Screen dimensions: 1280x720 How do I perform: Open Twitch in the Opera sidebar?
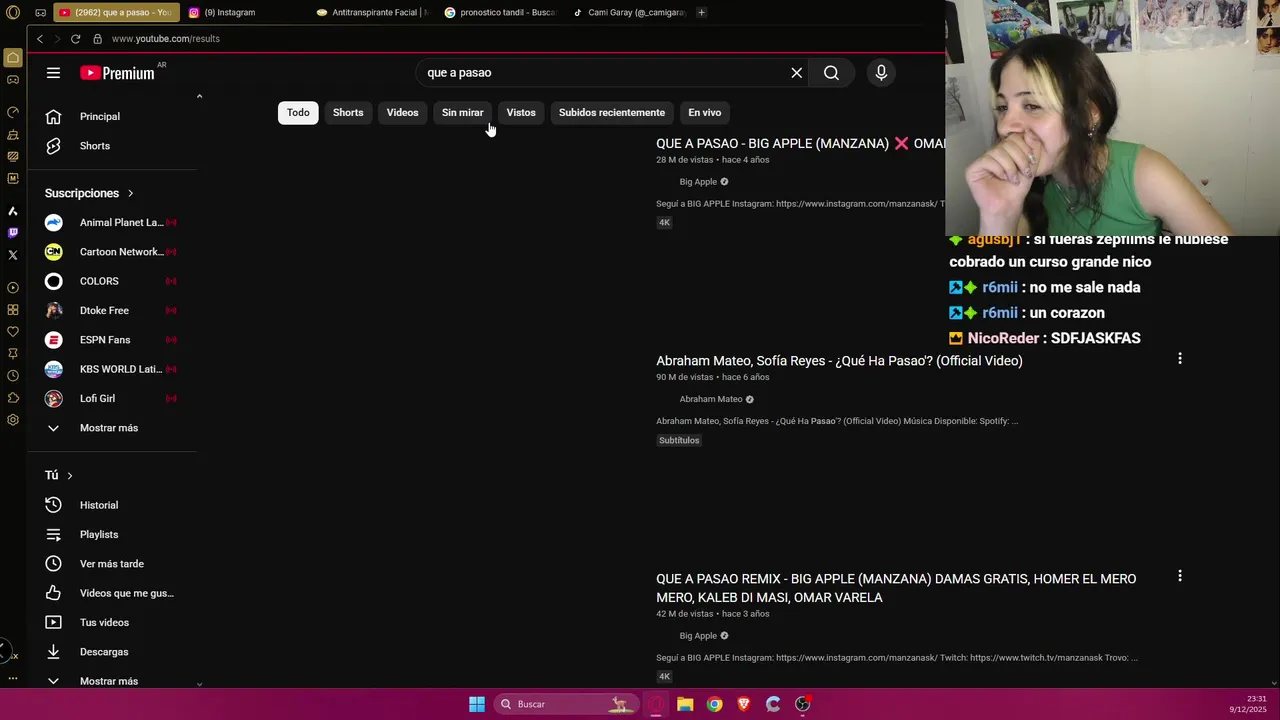pyautogui.click(x=13, y=233)
